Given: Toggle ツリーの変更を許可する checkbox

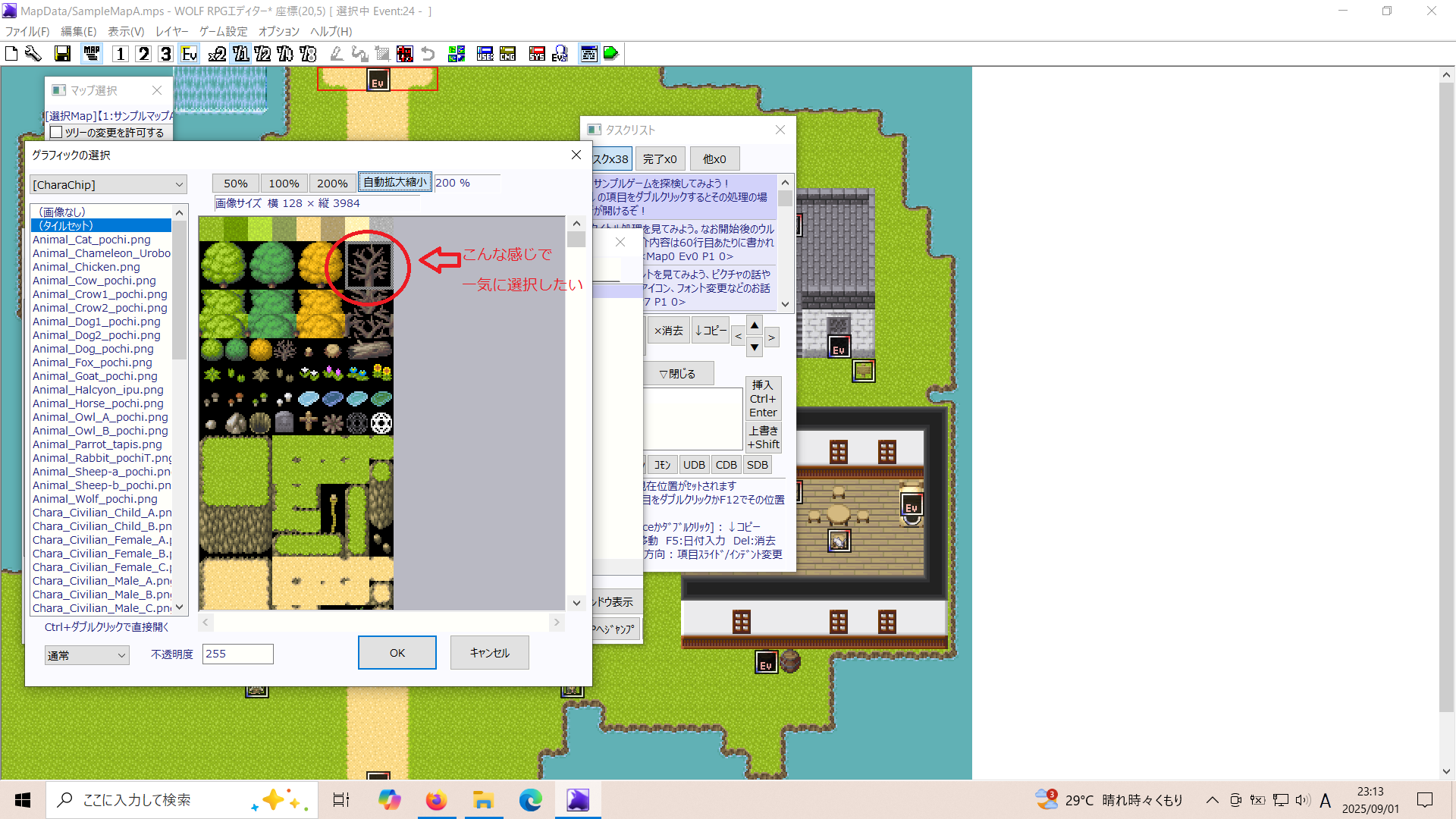Looking at the screenshot, I should (56, 133).
